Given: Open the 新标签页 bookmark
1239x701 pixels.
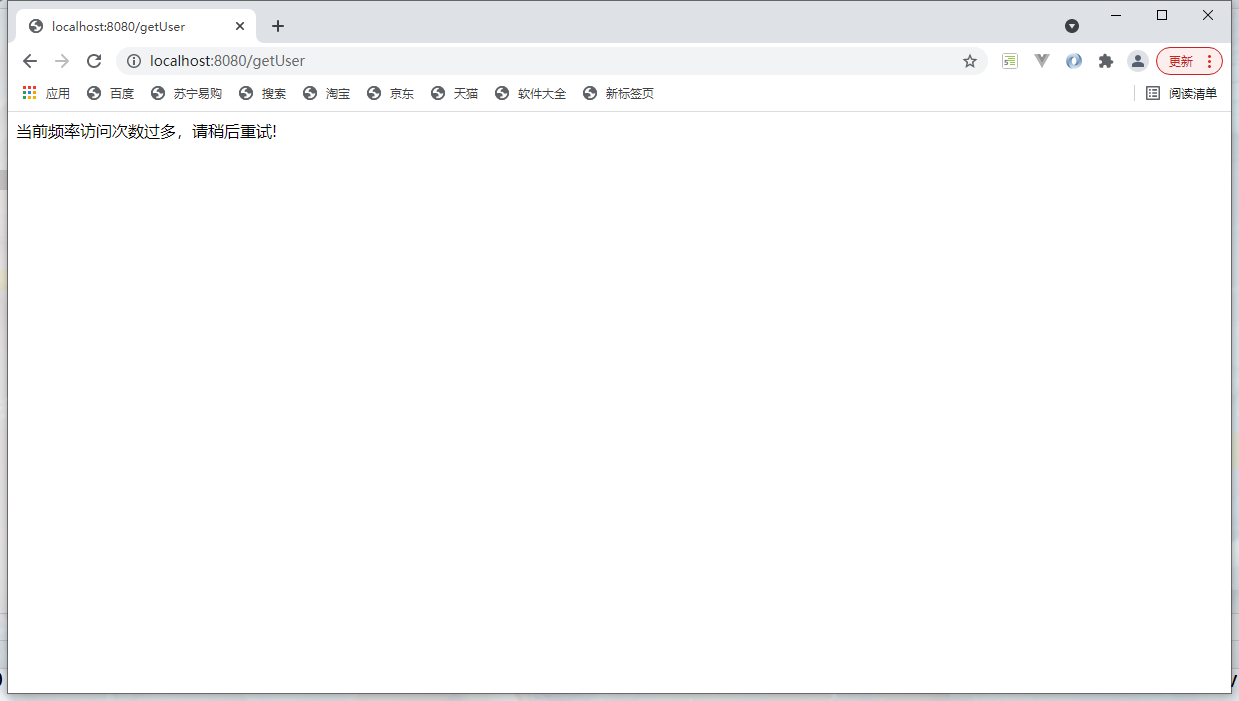Looking at the screenshot, I should pos(618,93).
